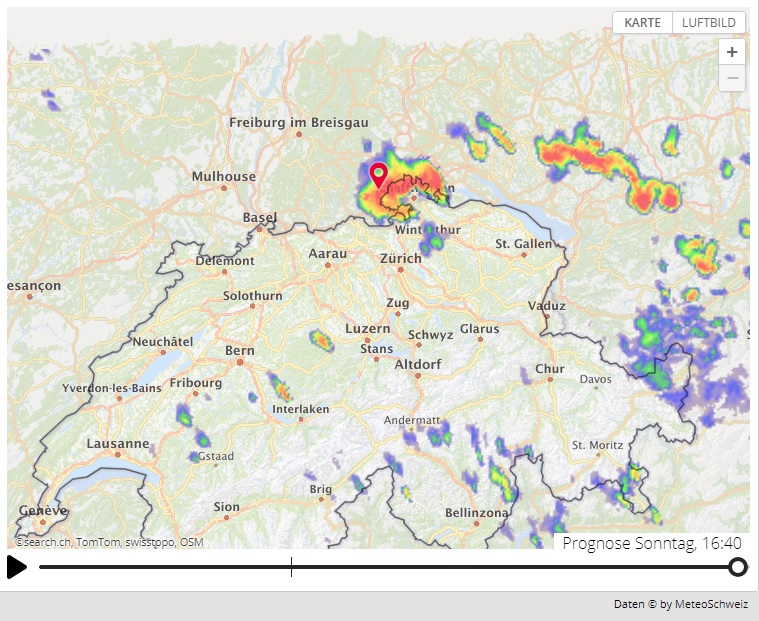Click the Daten © by MeteoSchweiz credit

coord(681,604)
